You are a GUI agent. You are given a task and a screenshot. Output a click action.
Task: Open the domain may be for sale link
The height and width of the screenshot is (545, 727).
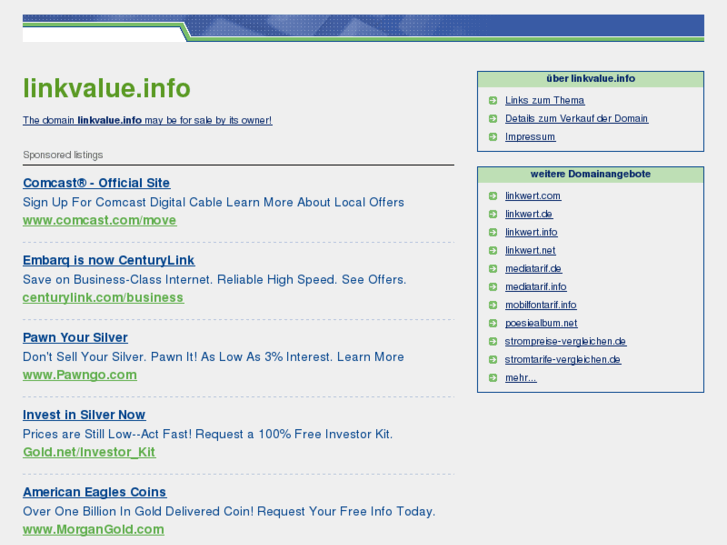click(147, 120)
